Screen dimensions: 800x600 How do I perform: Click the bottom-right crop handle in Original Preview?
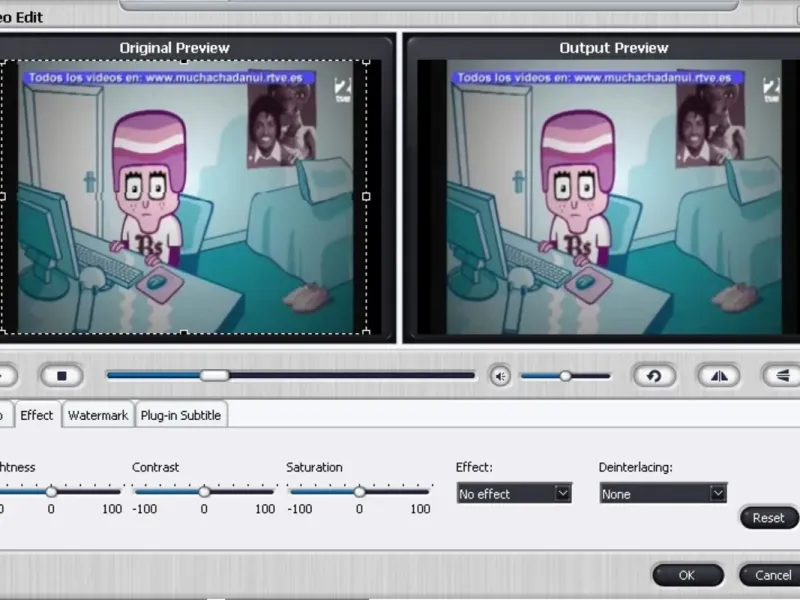pos(366,333)
